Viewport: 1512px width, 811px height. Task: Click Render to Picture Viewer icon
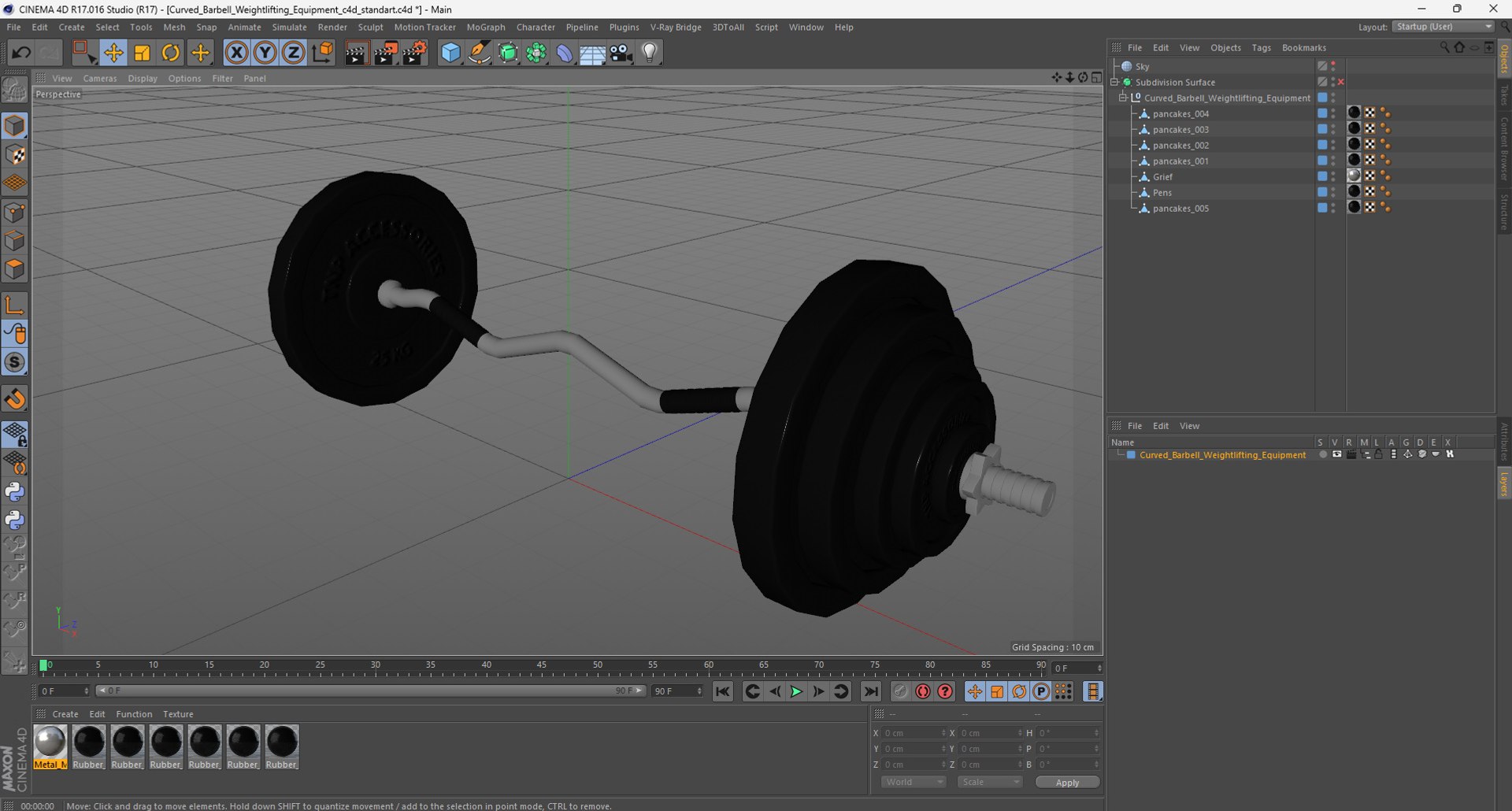pos(386,53)
